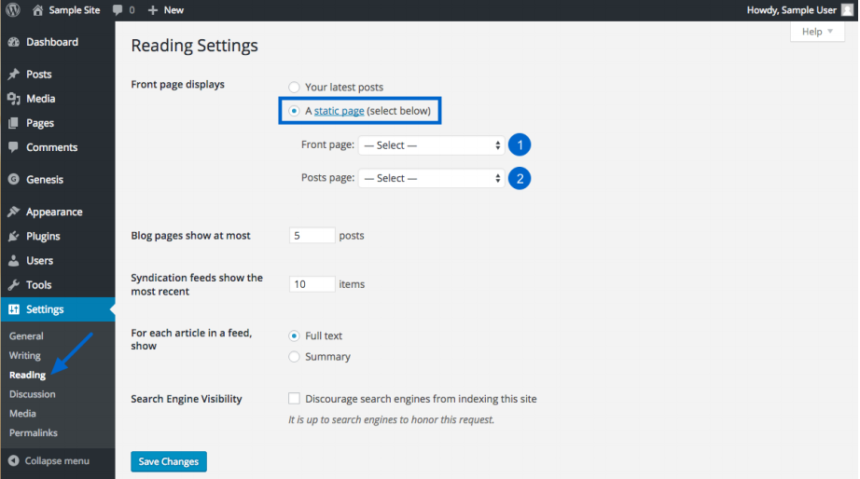The height and width of the screenshot is (479, 860).
Task: Select the Your latest posts radio button
Action: pyautogui.click(x=294, y=87)
